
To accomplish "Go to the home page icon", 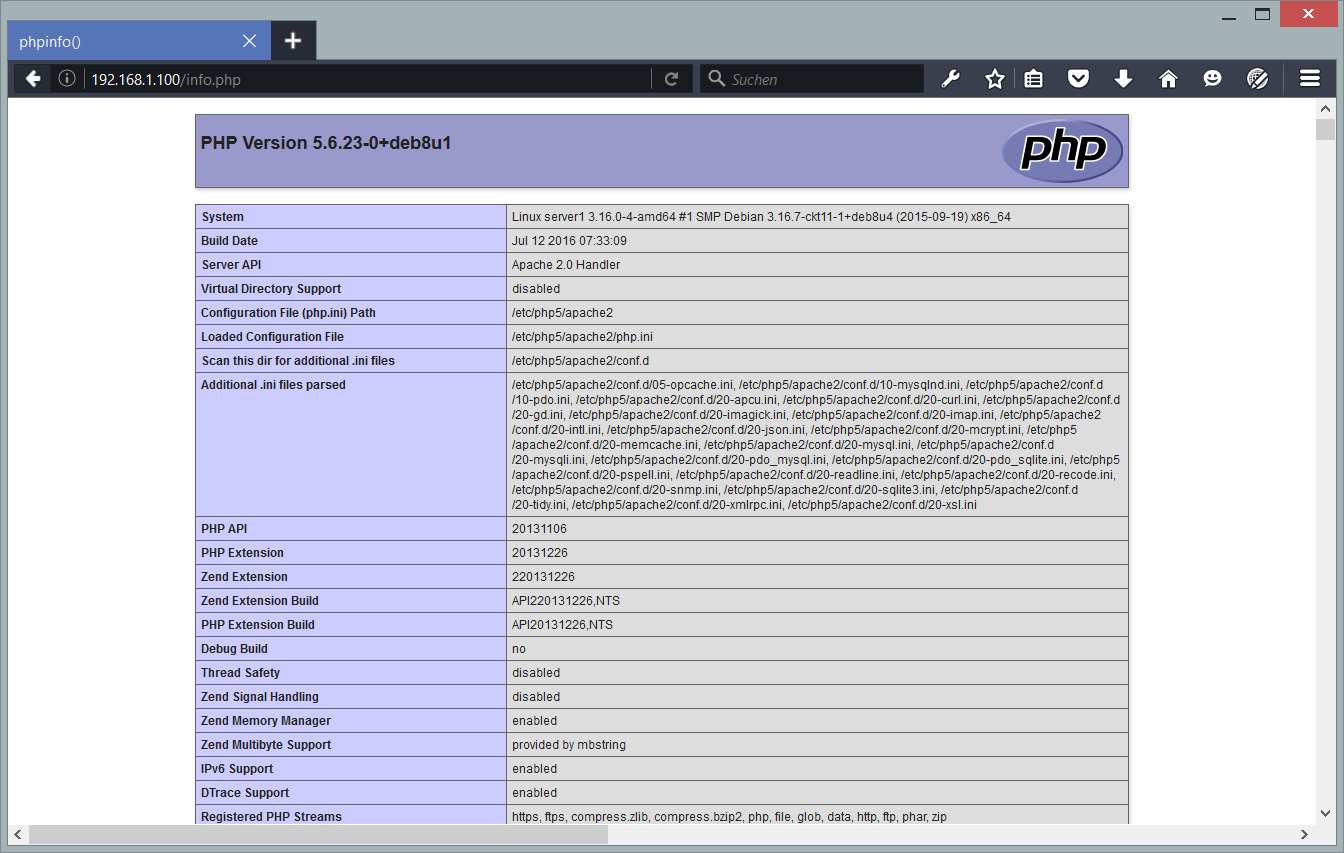I will point(1168,79).
